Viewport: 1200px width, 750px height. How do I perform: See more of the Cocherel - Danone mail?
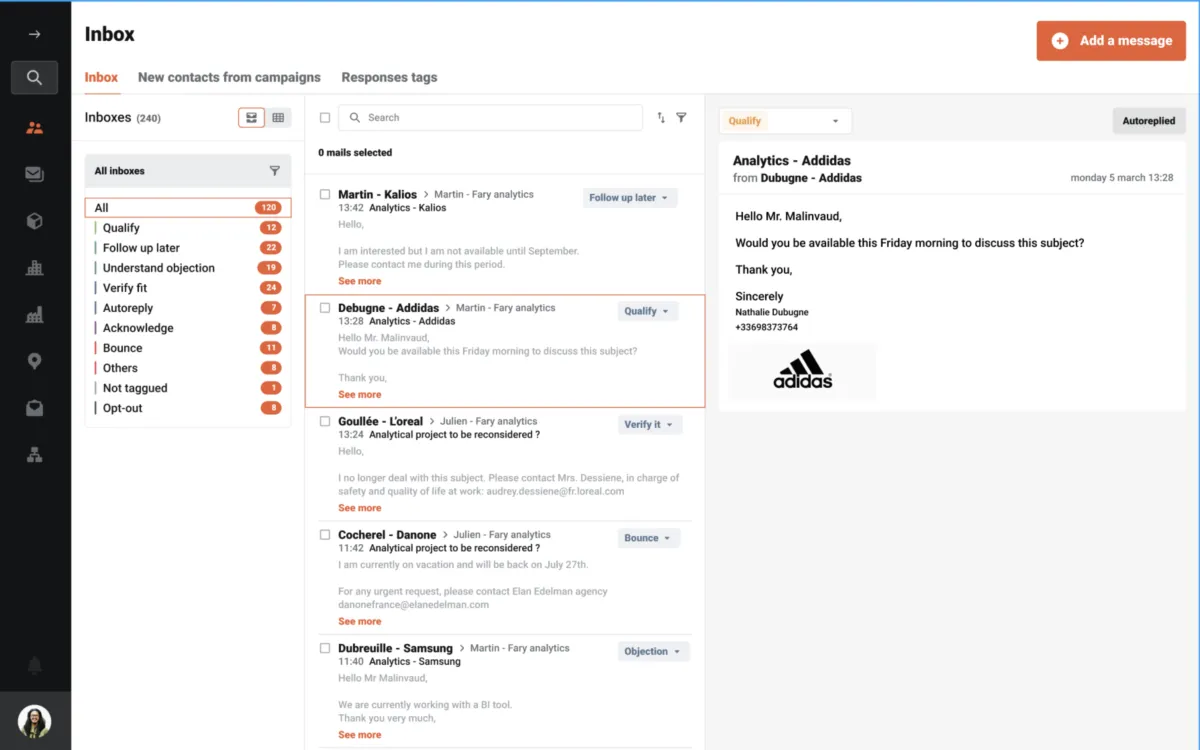pyautogui.click(x=359, y=621)
